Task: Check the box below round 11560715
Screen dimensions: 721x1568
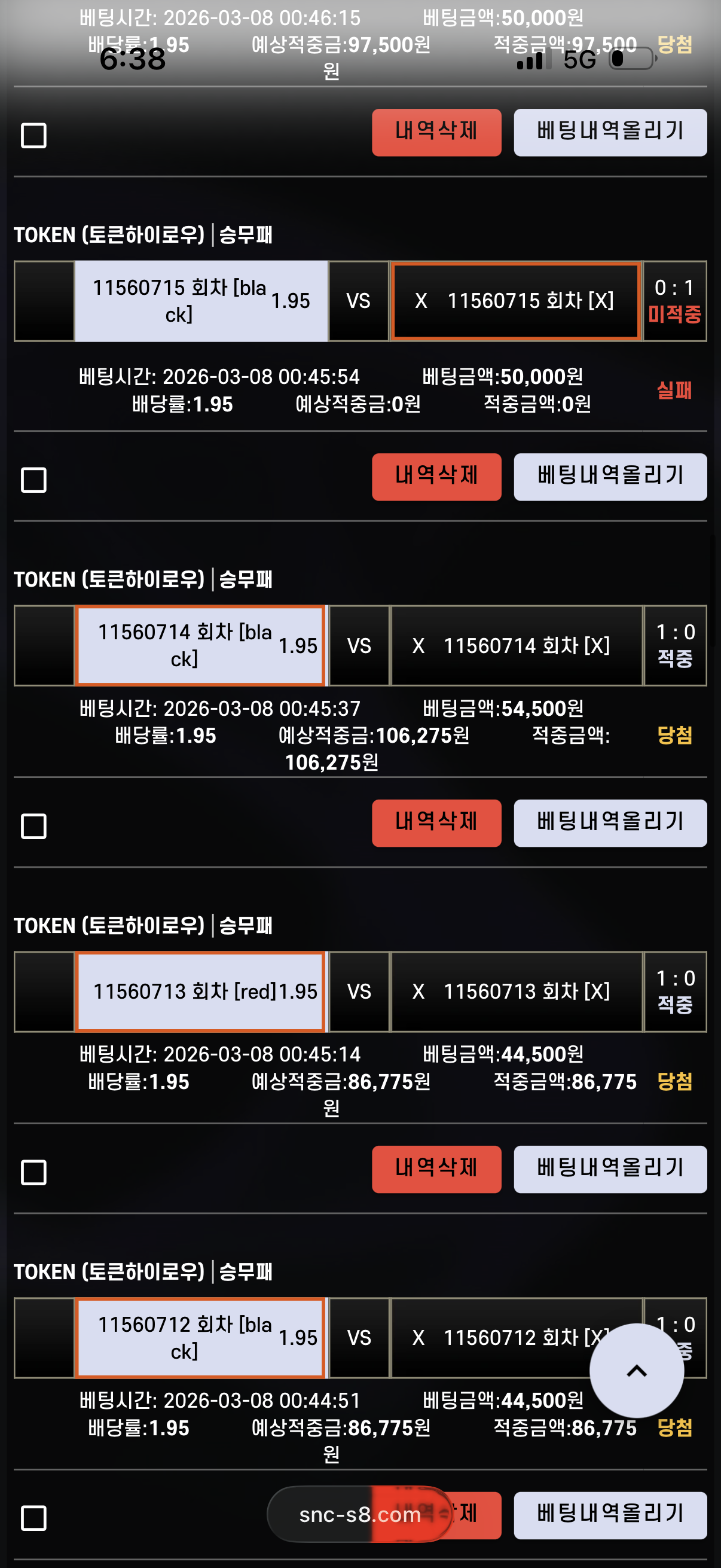Action: point(33,480)
